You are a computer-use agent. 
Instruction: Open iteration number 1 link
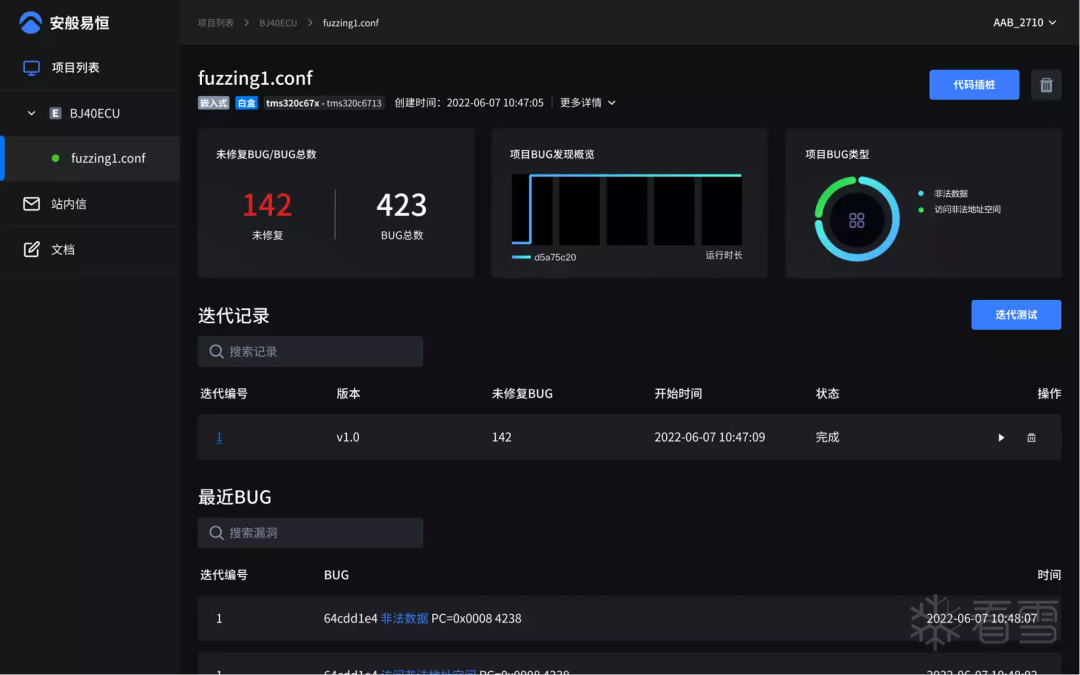point(219,437)
